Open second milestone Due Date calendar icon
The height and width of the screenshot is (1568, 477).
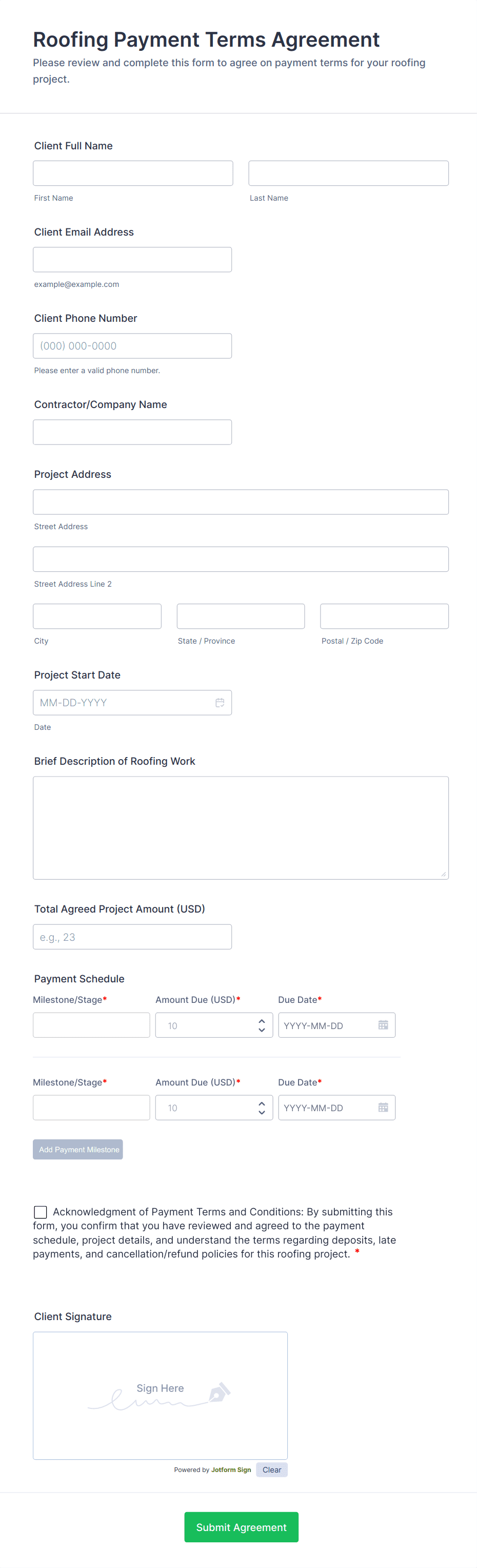click(383, 1107)
